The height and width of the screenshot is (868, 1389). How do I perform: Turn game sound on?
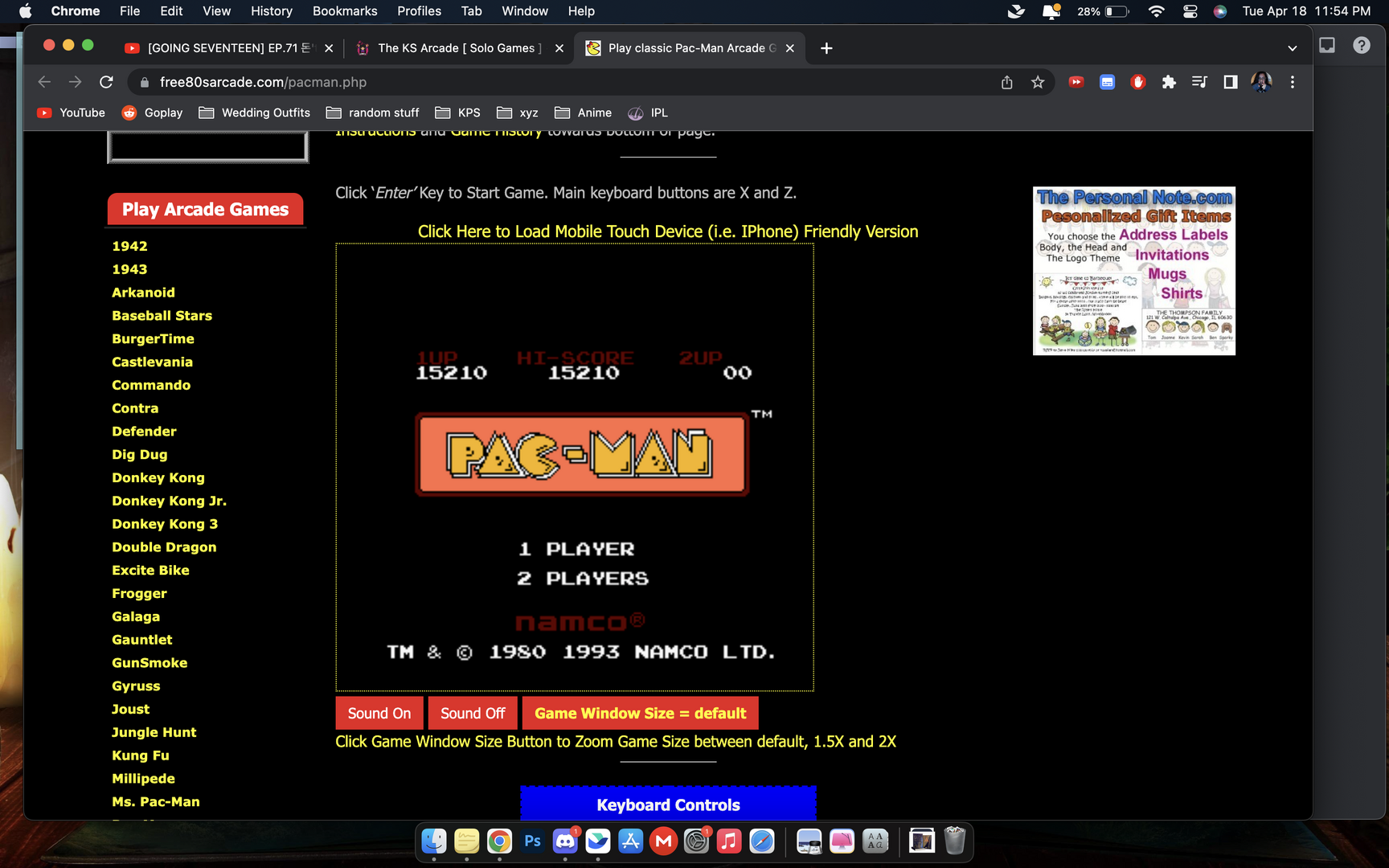pos(379,714)
